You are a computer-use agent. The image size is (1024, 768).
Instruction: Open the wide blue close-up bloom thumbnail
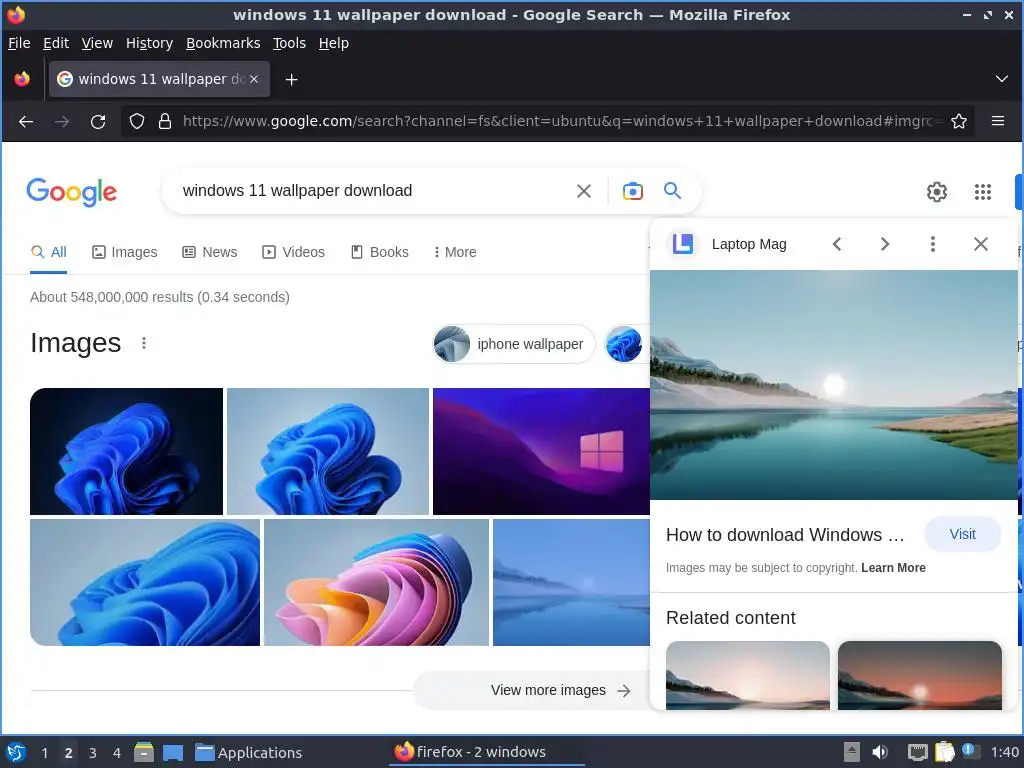(145, 583)
